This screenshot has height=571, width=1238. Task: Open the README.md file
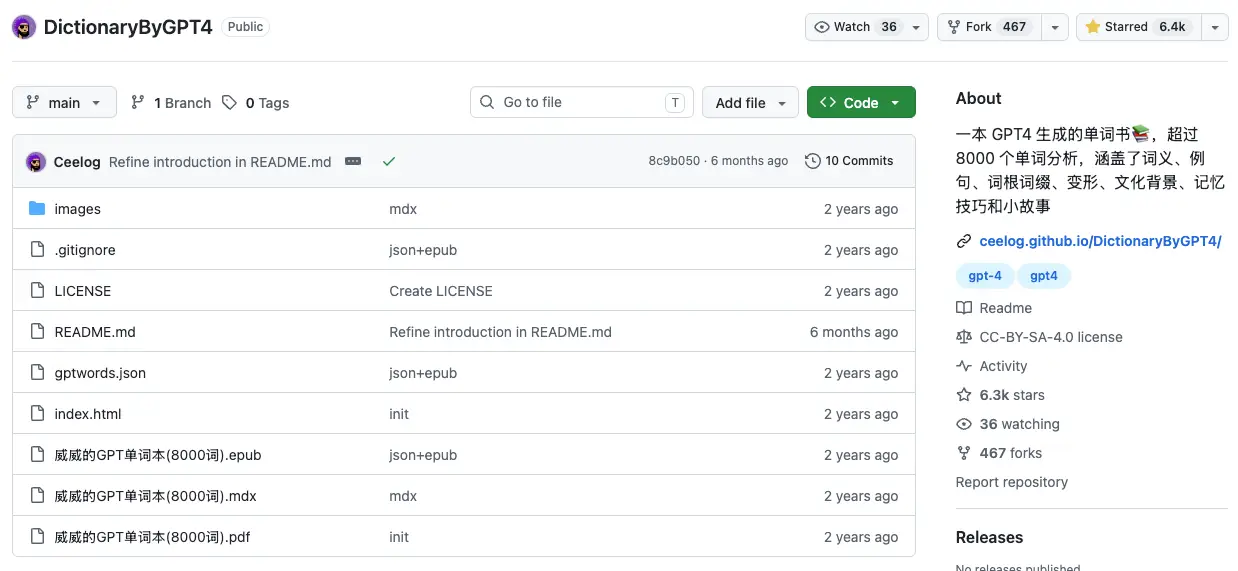point(95,332)
